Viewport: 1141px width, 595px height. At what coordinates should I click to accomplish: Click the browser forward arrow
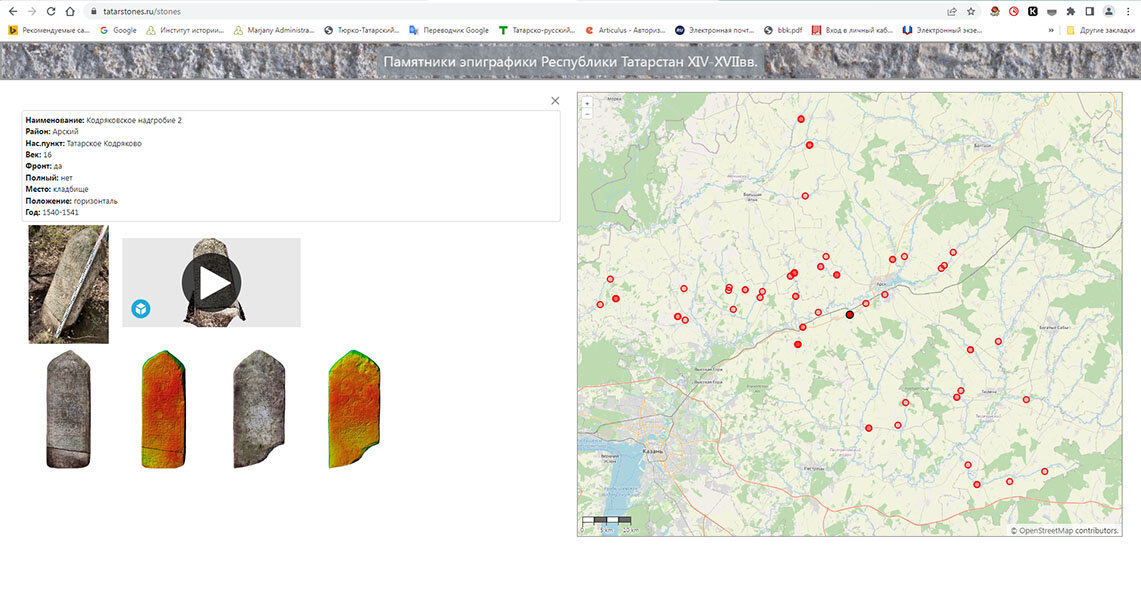[31, 12]
